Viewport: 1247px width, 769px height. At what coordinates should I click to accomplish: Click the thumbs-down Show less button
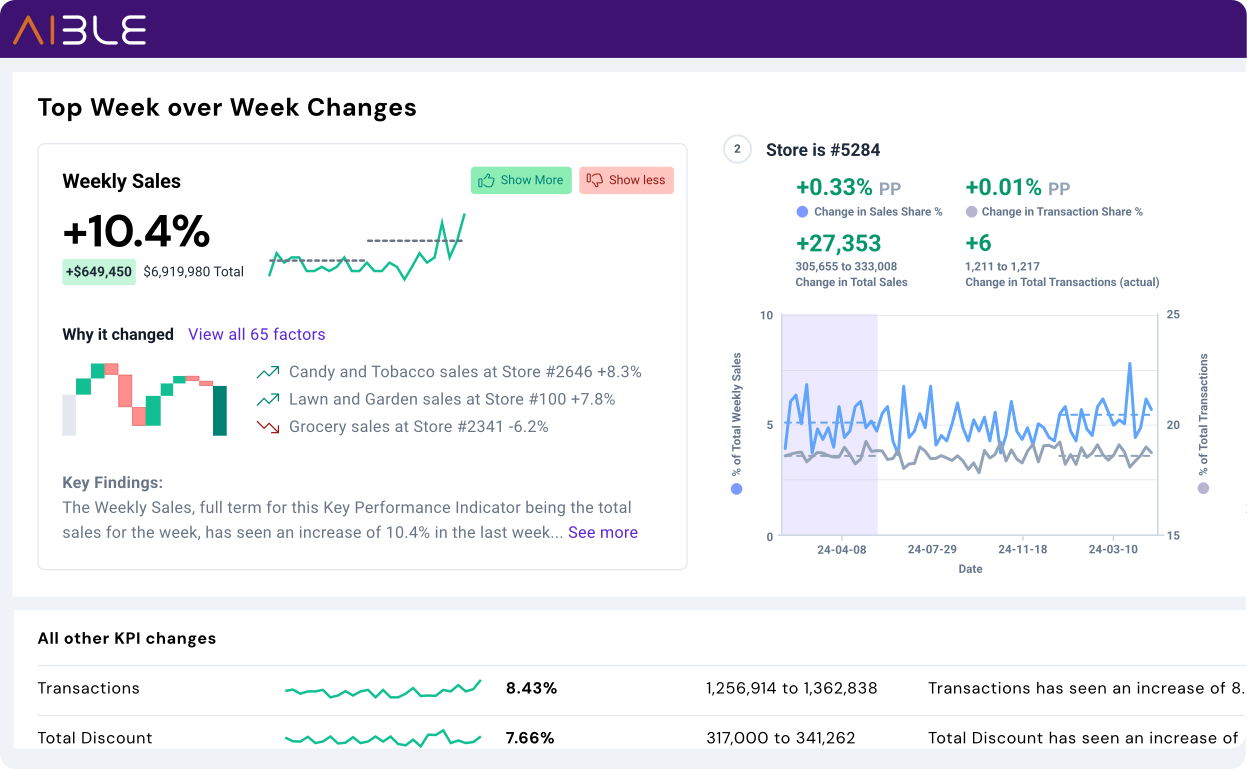626,180
